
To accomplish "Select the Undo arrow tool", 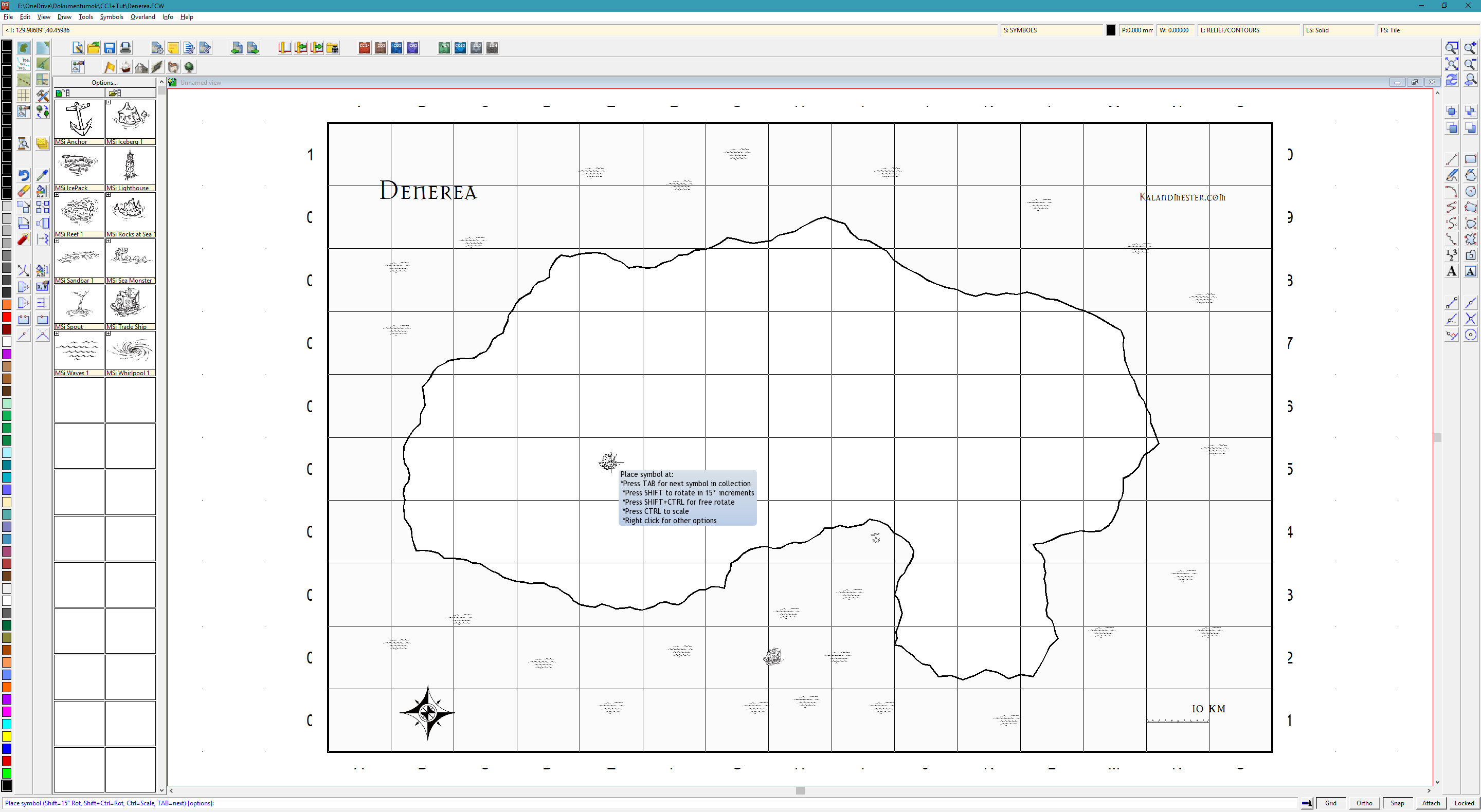I will pos(24,175).
